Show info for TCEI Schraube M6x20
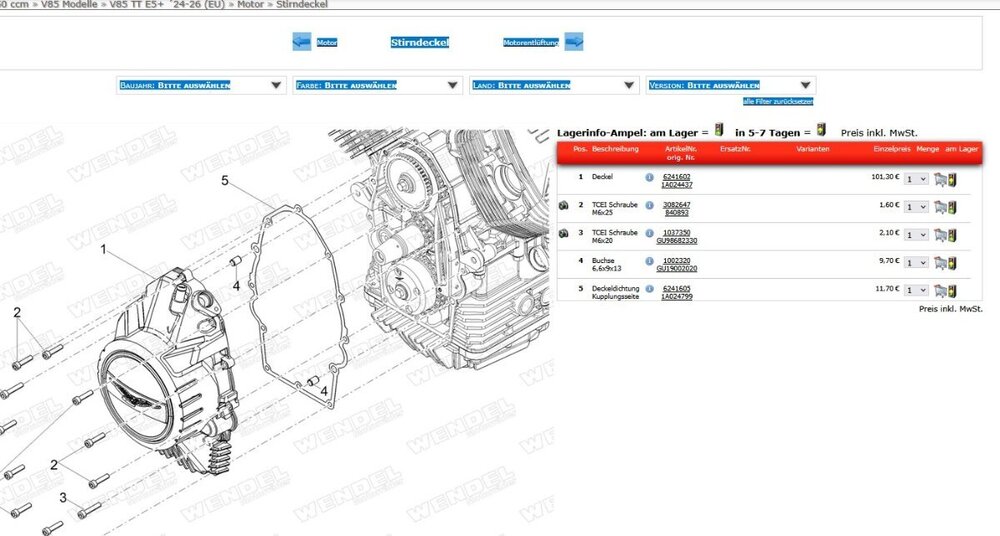The height and width of the screenshot is (536, 1000). [649, 234]
